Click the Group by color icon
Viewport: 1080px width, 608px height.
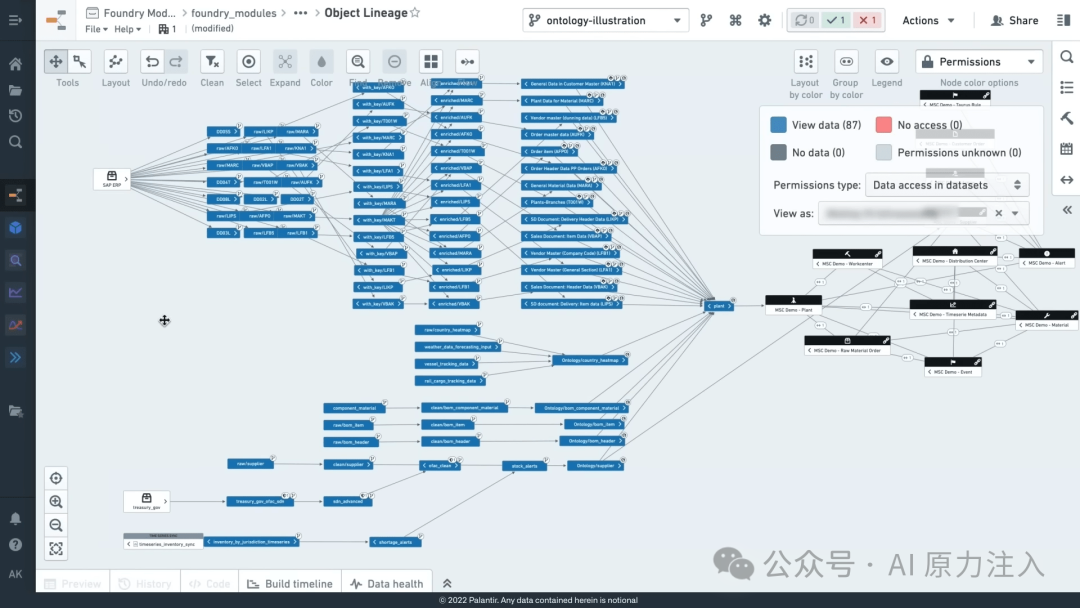[x=846, y=62]
